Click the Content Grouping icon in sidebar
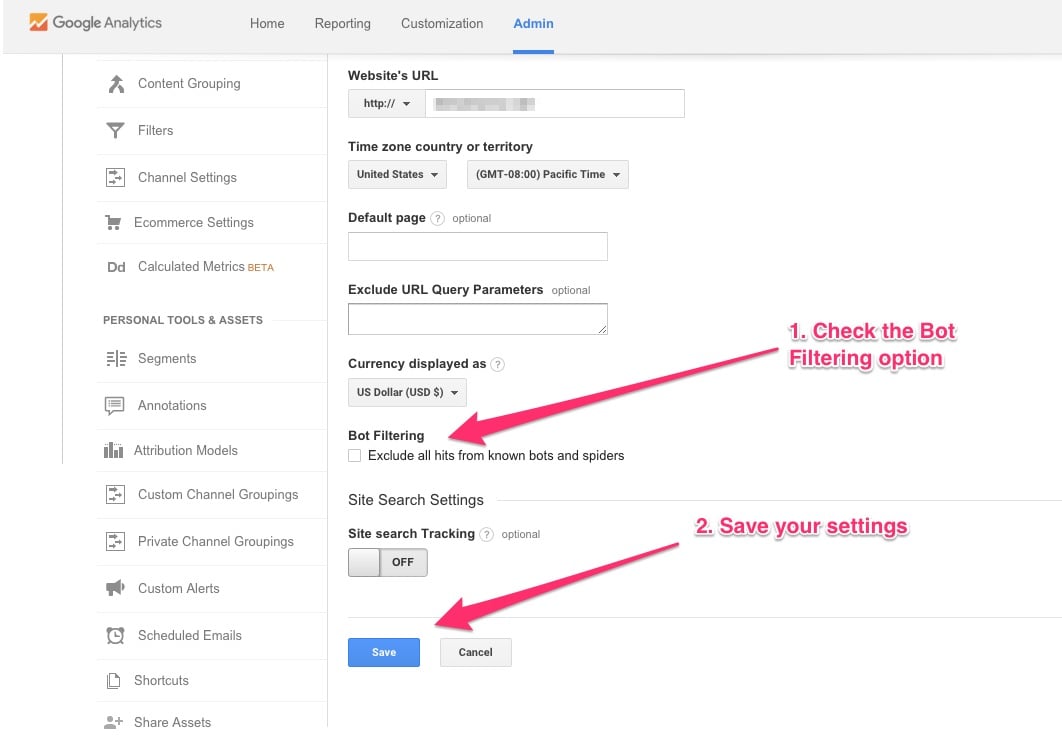This screenshot has width=1062, height=742. [116, 84]
